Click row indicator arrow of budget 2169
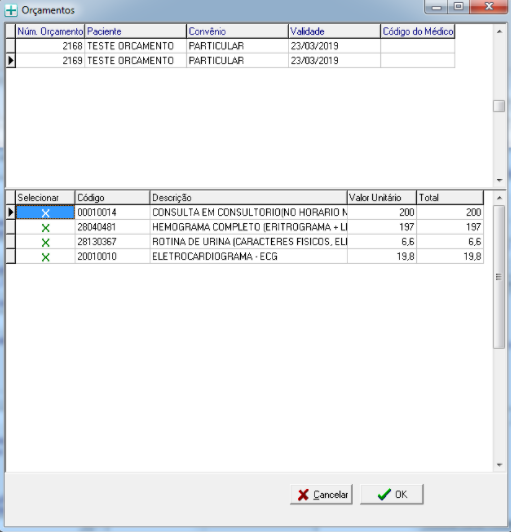The height and width of the screenshot is (532, 511). pos(11,60)
